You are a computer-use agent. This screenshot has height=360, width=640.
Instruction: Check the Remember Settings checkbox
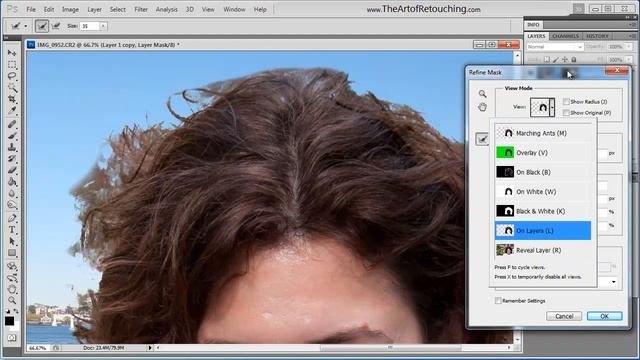498,301
